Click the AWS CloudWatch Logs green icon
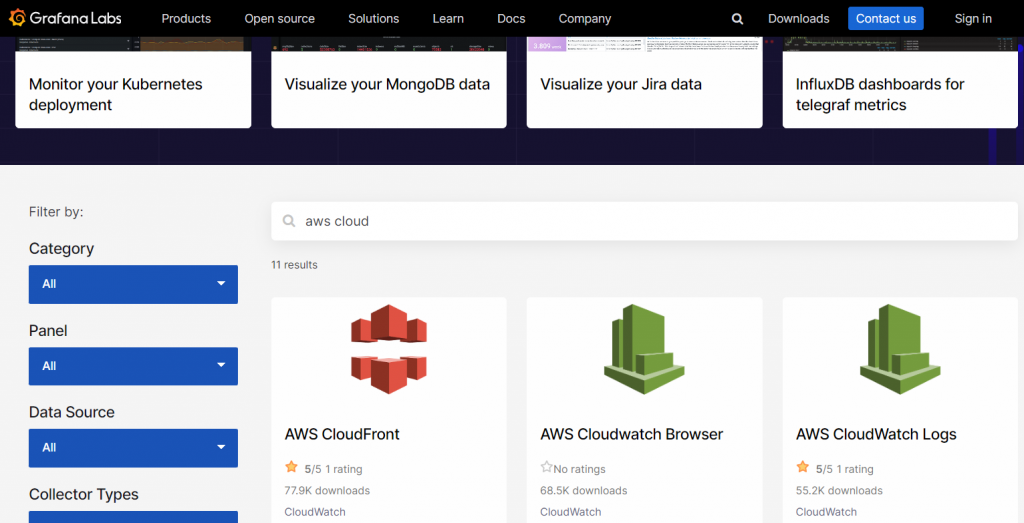The width and height of the screenshot is (1024, 523). 900,349
